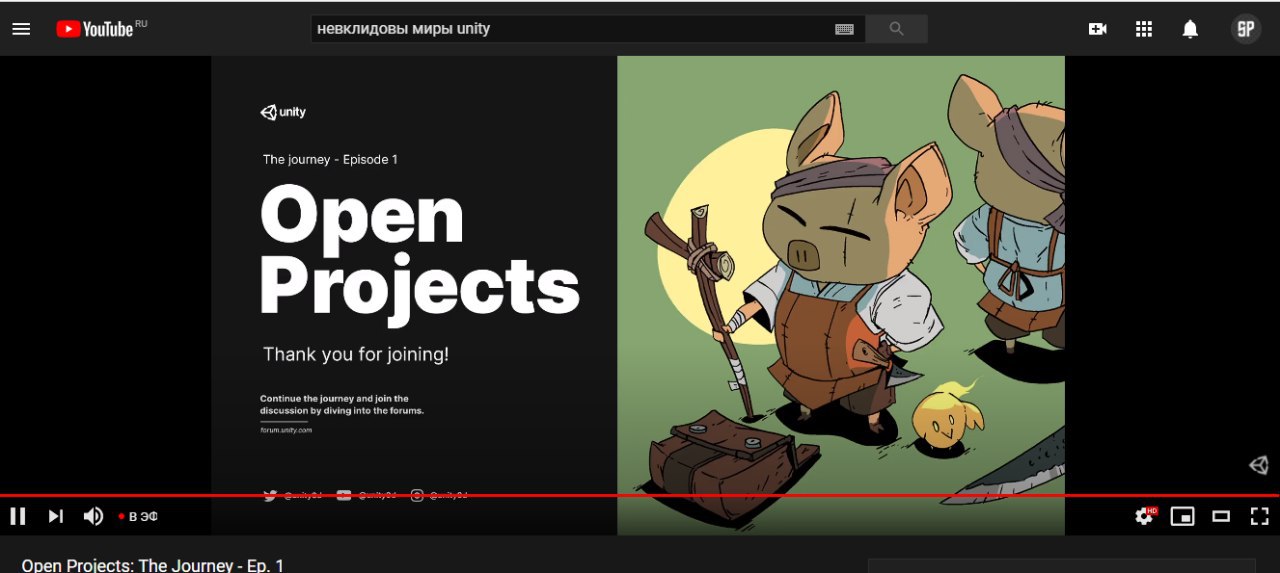Viewport: 1280px width, 573px height.
Task: Click the YouTube handle icon in video
Action: tap(344, 496)
